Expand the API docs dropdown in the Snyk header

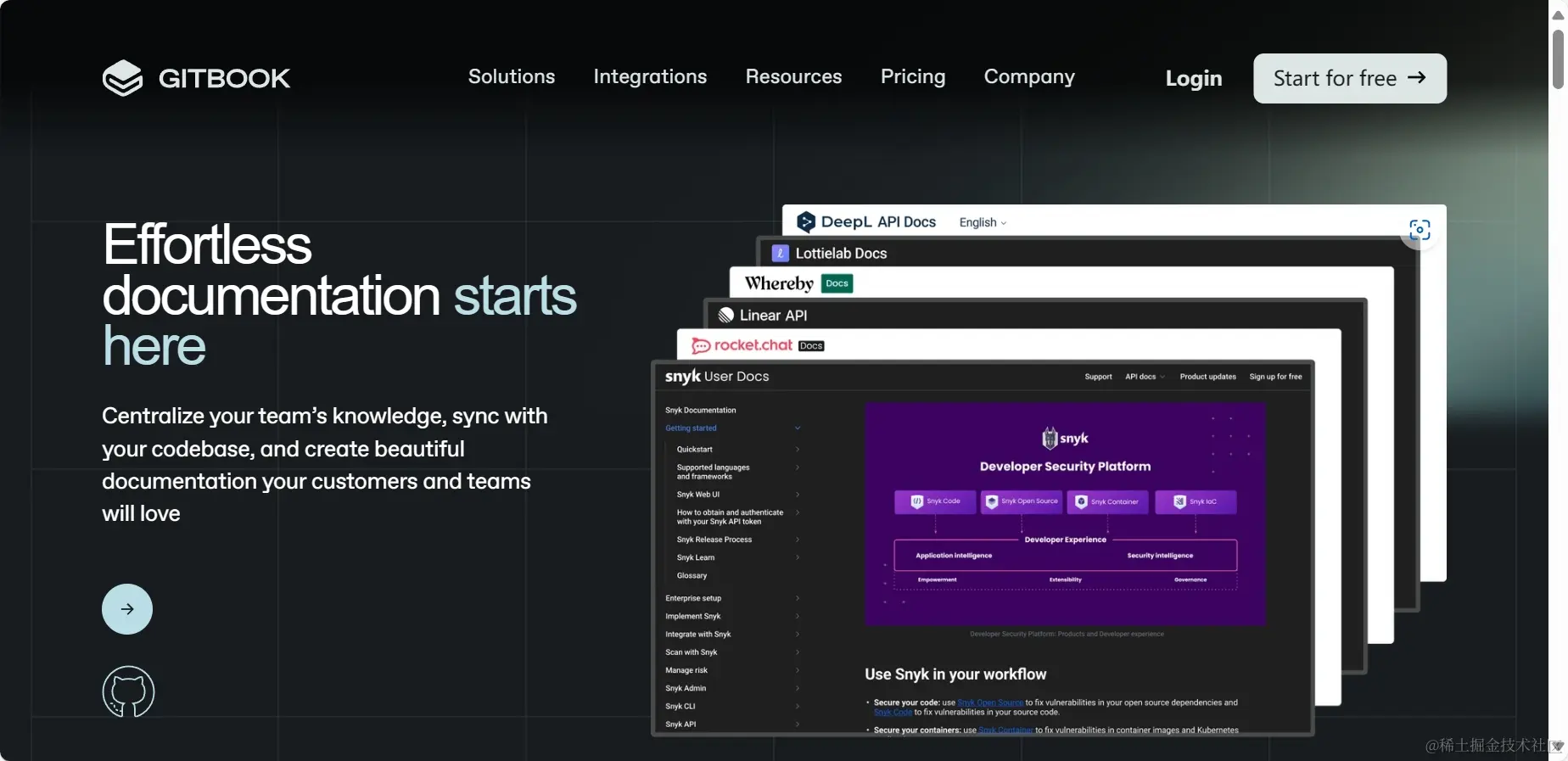pos(1145,377)
